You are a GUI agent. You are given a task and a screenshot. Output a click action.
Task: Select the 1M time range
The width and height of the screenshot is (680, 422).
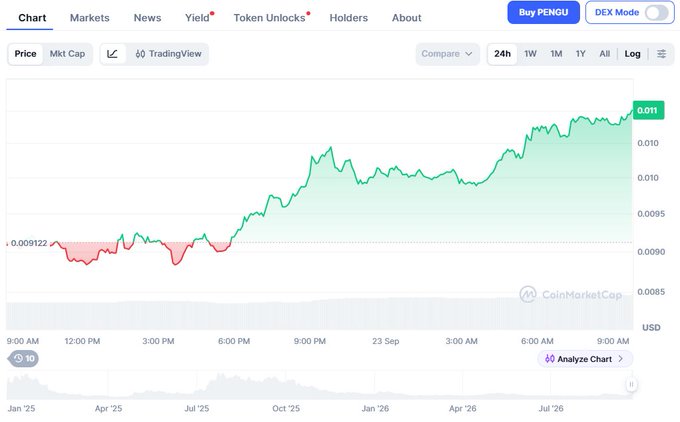pos(556,54)
